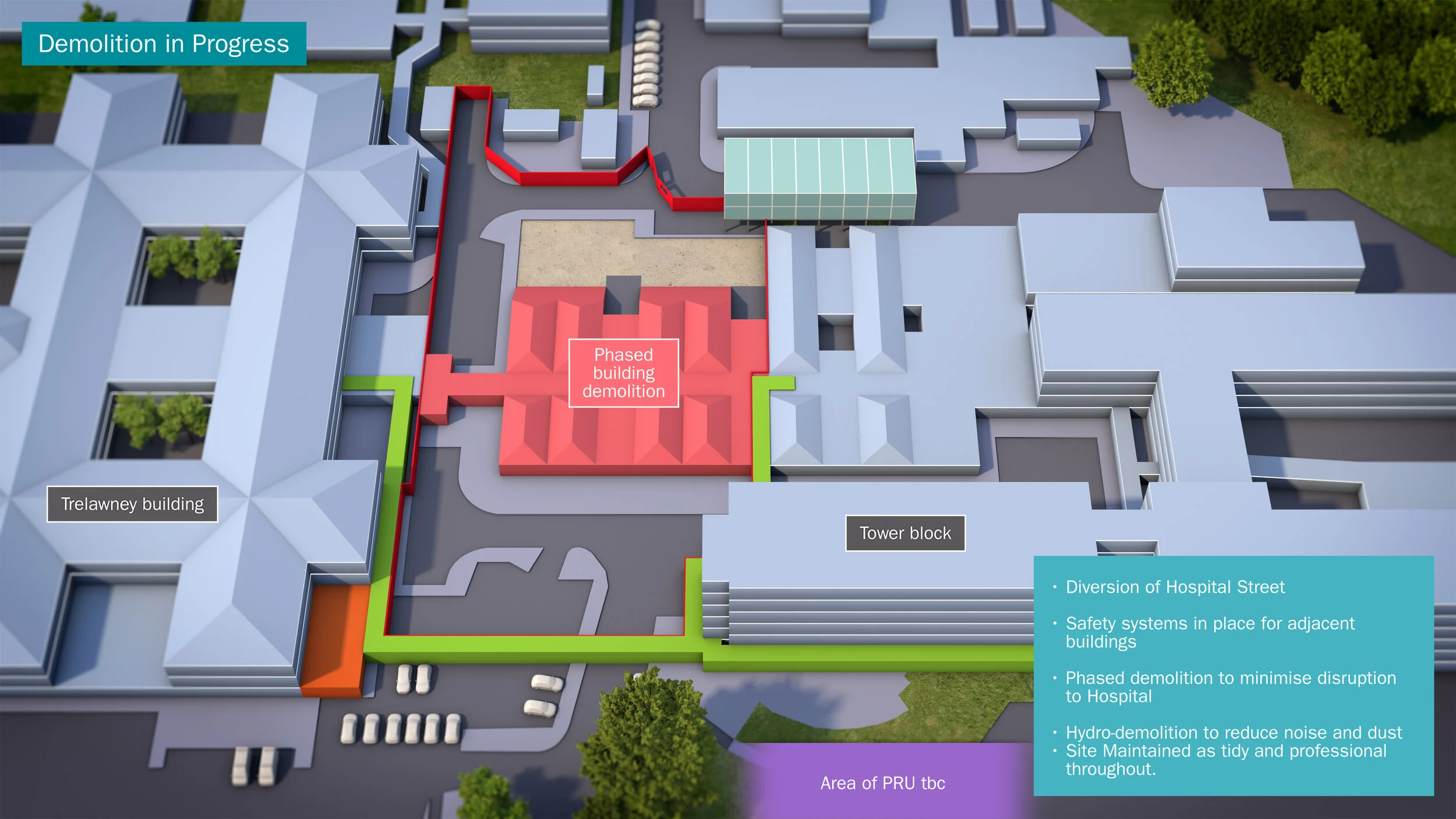Click the Demolition in Progress title banner
The width and height of the screenshot is (1456, 819).
click(164, 44)
